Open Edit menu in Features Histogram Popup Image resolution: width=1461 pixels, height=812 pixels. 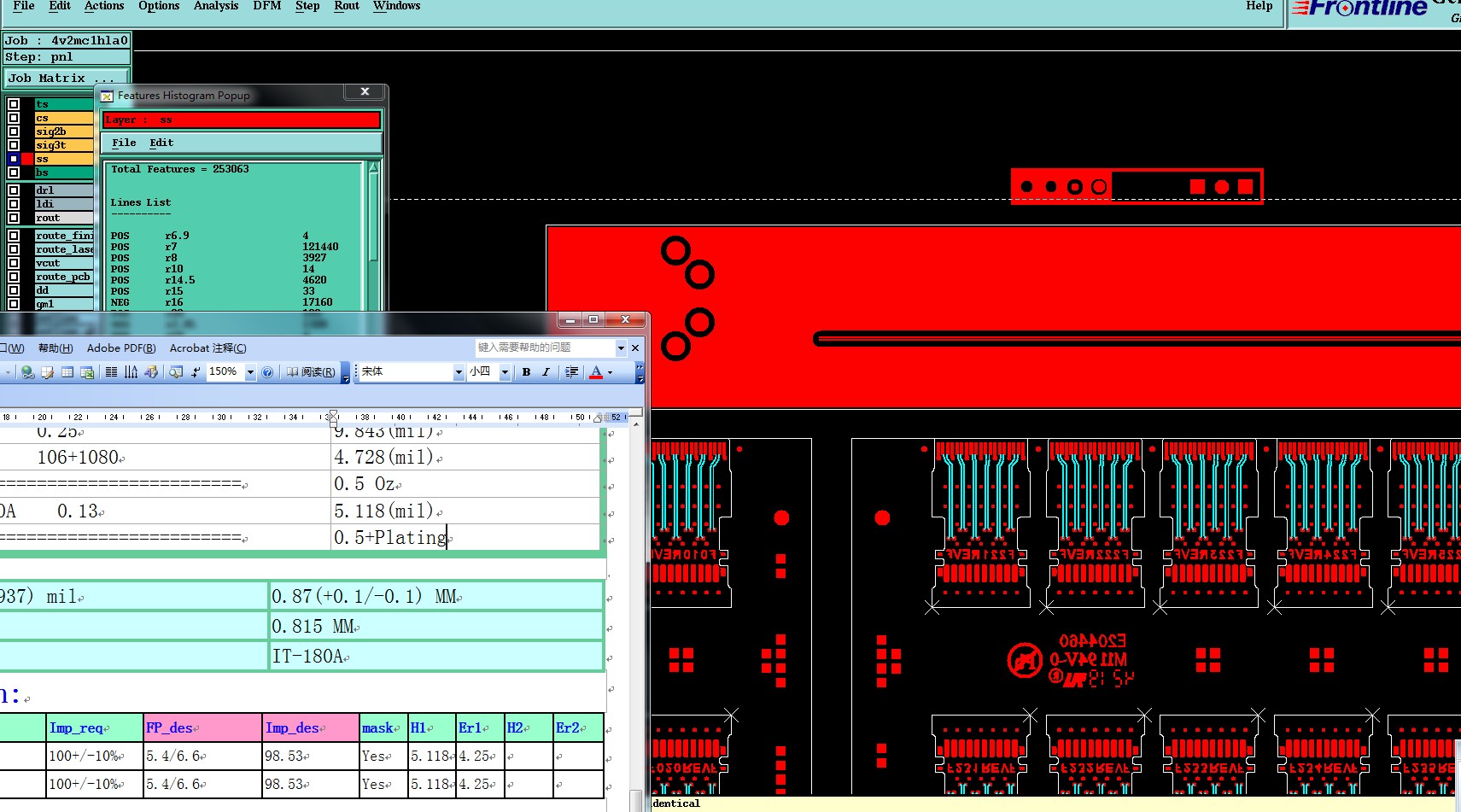(161, 143)
